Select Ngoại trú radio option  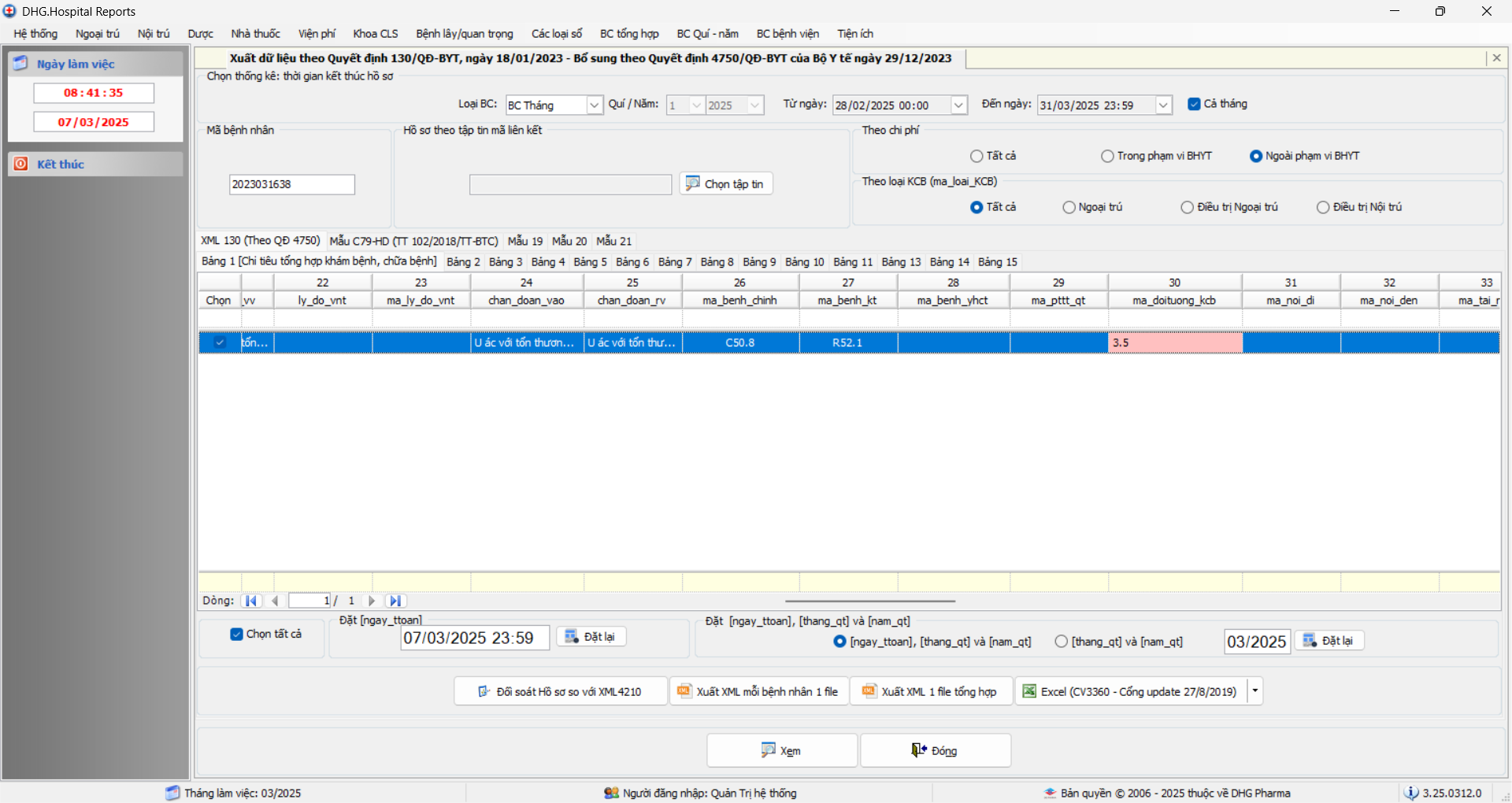click(x=1069, y=207)
